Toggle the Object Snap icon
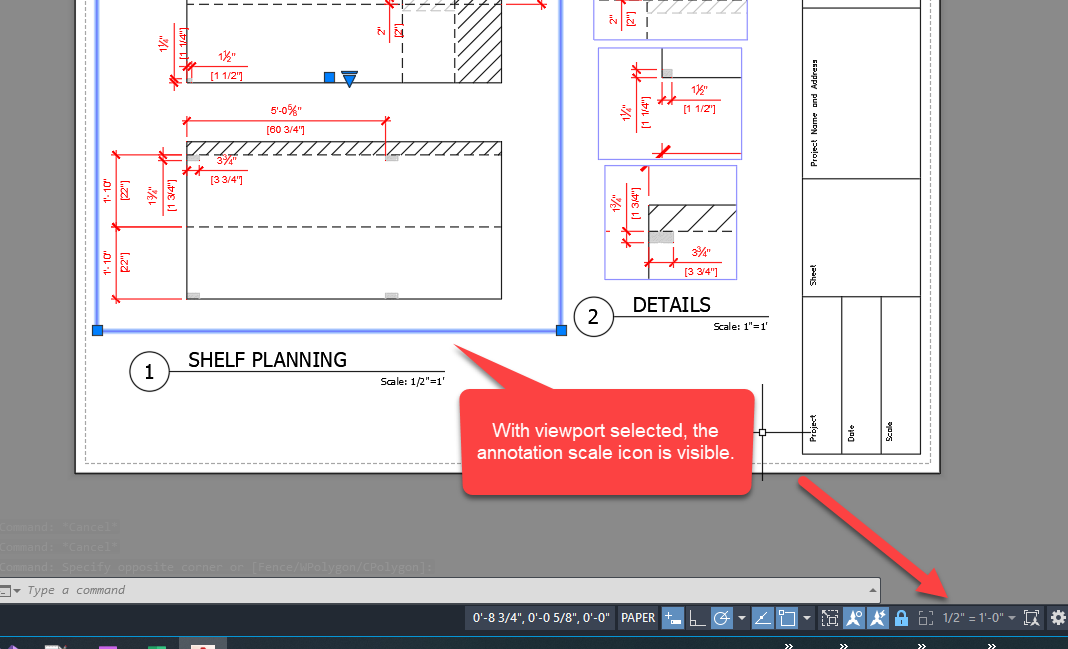 tap(785, 618)
